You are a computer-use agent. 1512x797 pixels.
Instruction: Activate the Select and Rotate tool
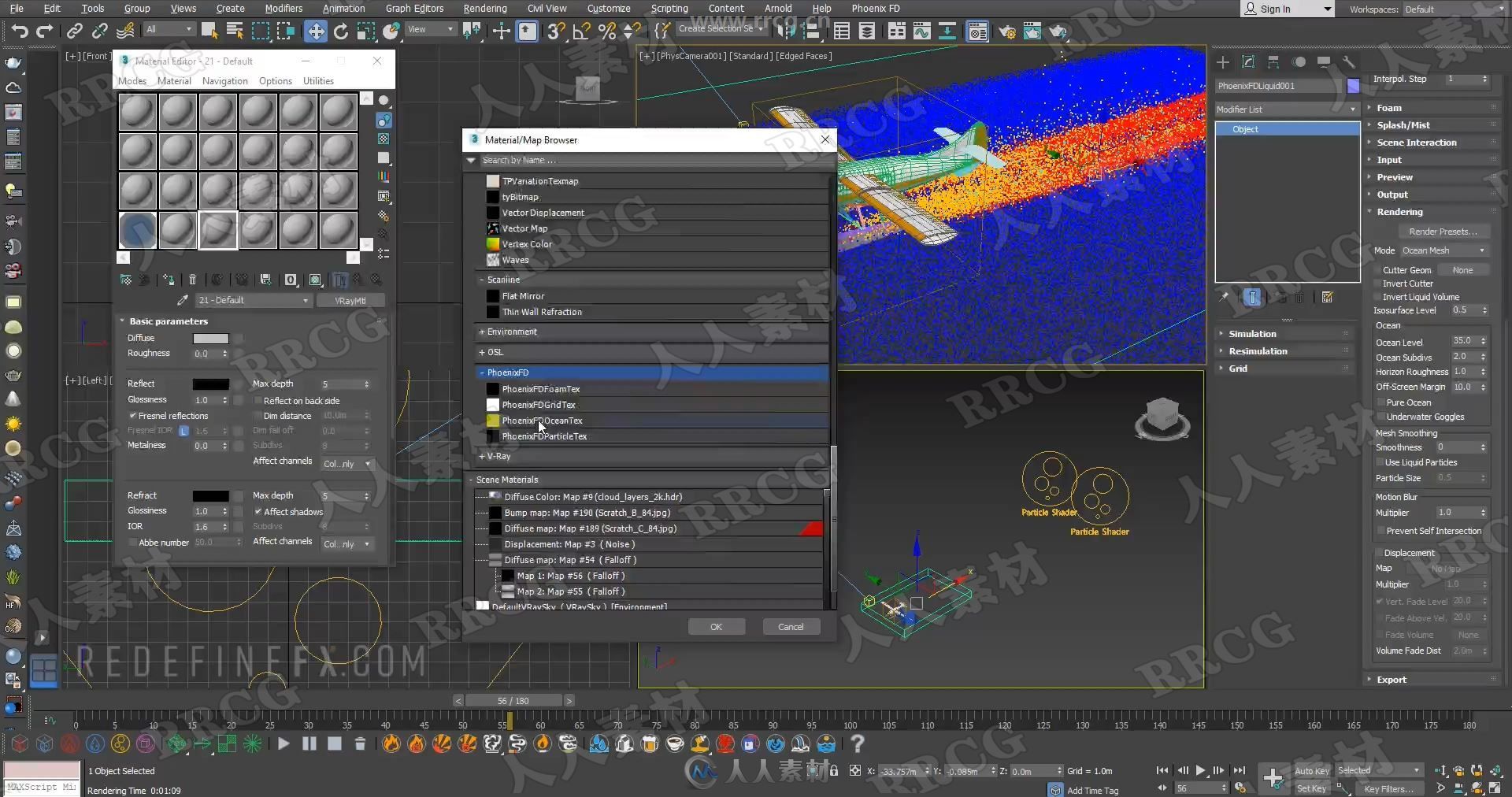point(340,31)
